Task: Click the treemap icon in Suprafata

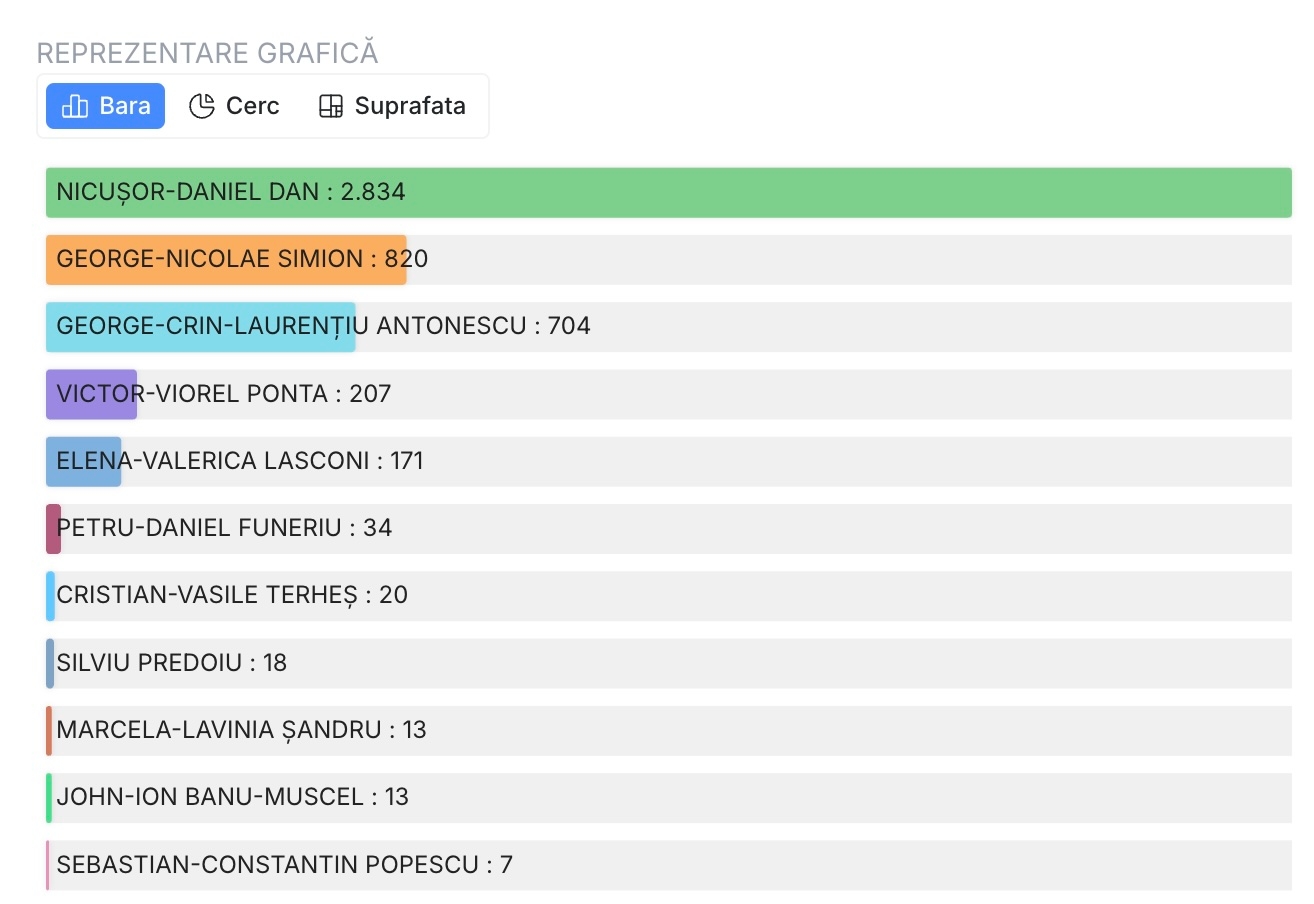Action: coord(330,106)
